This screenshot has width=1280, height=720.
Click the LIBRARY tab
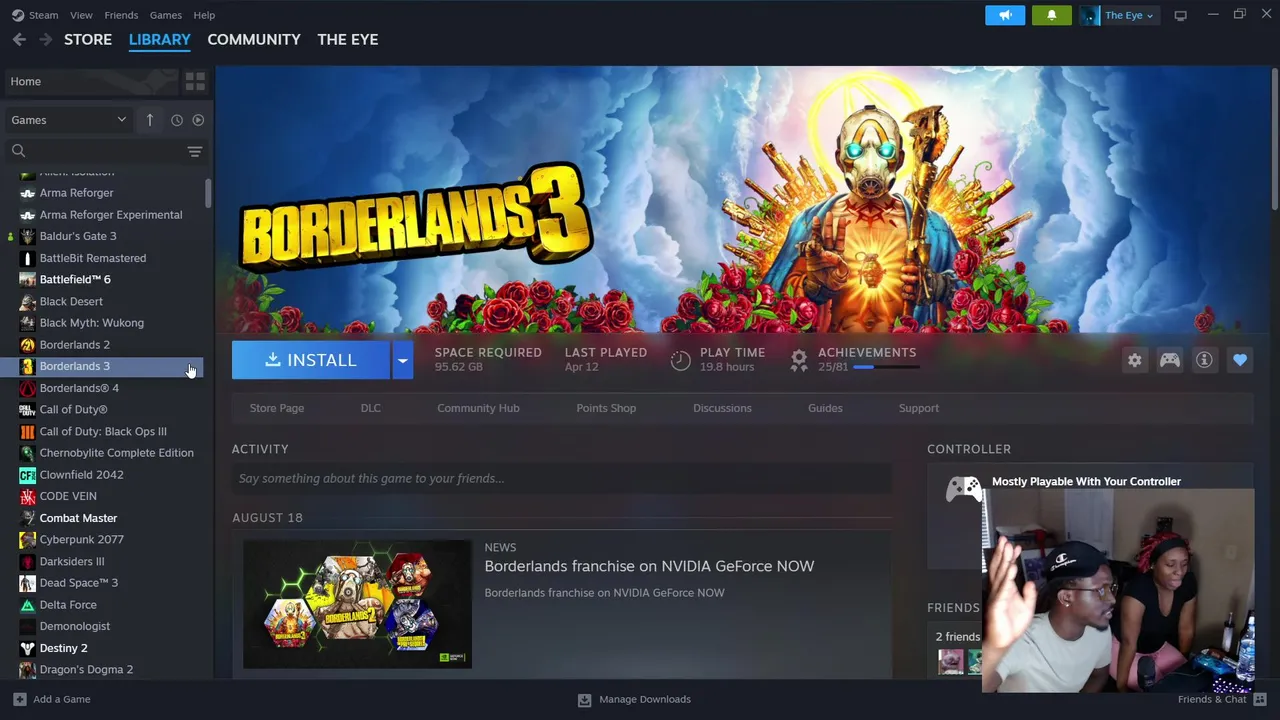click(159, 39)
